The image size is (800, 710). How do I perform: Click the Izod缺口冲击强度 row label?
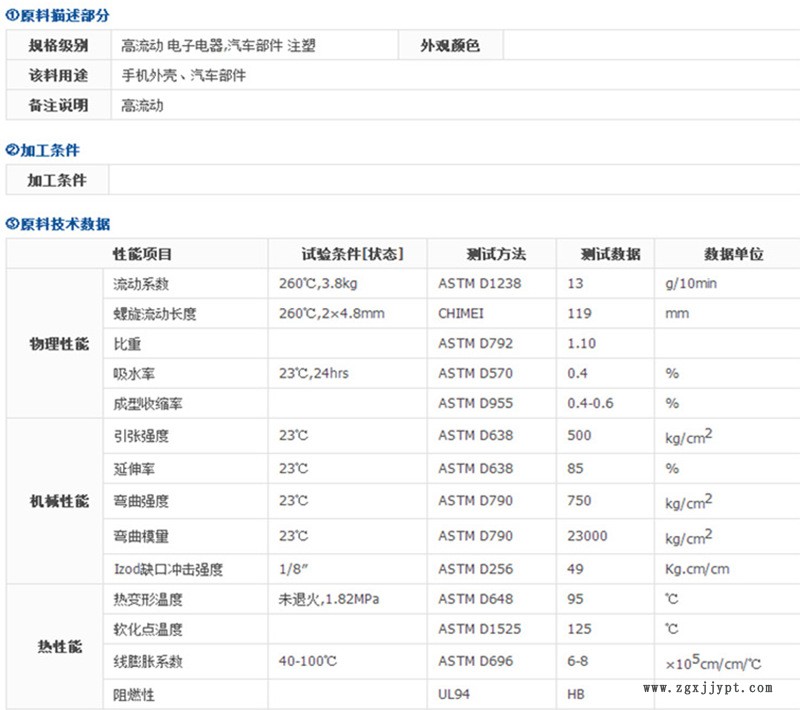pyautogui.click(x=167, y=569)
